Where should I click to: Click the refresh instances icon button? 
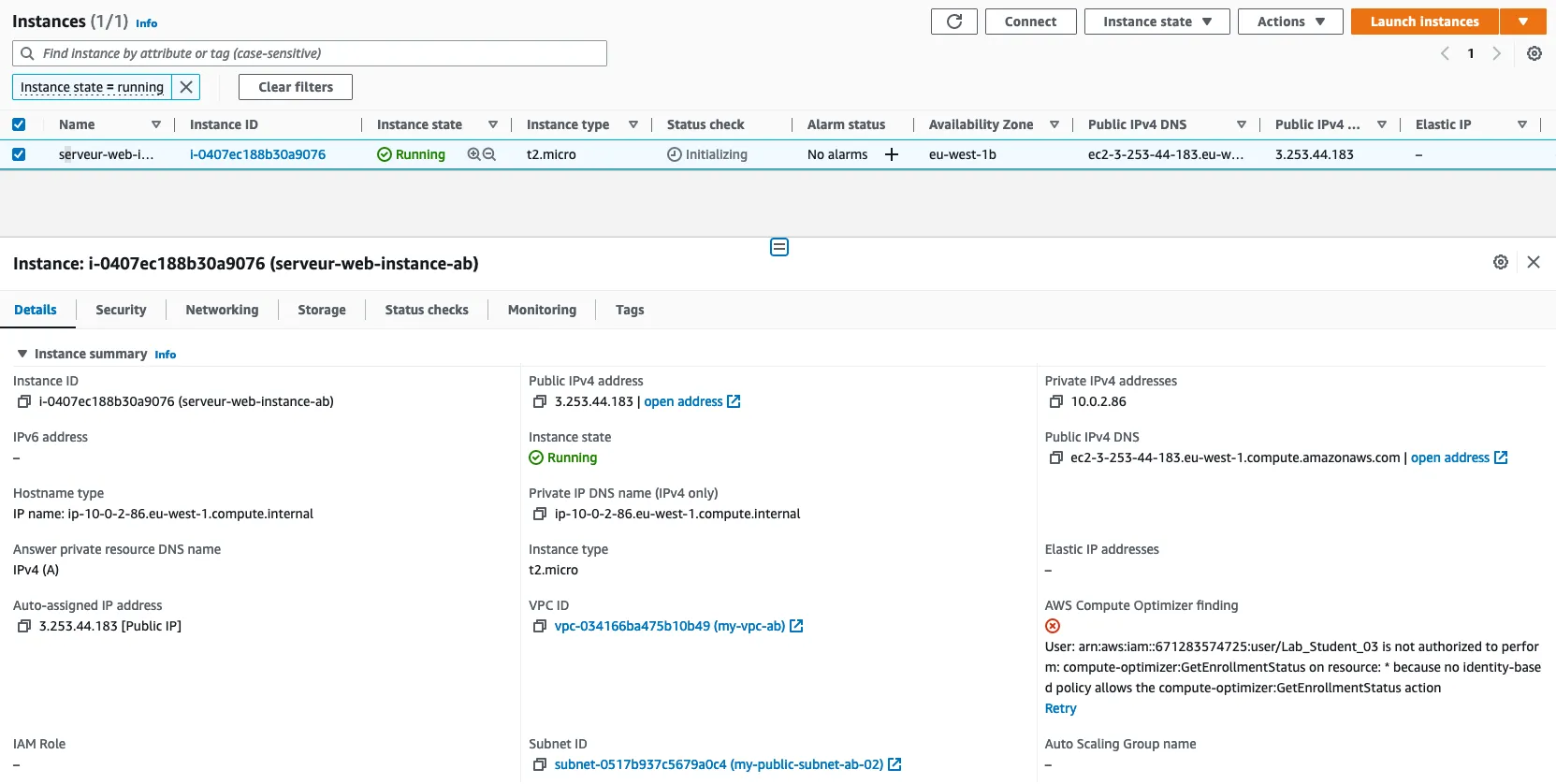[953, 22]
